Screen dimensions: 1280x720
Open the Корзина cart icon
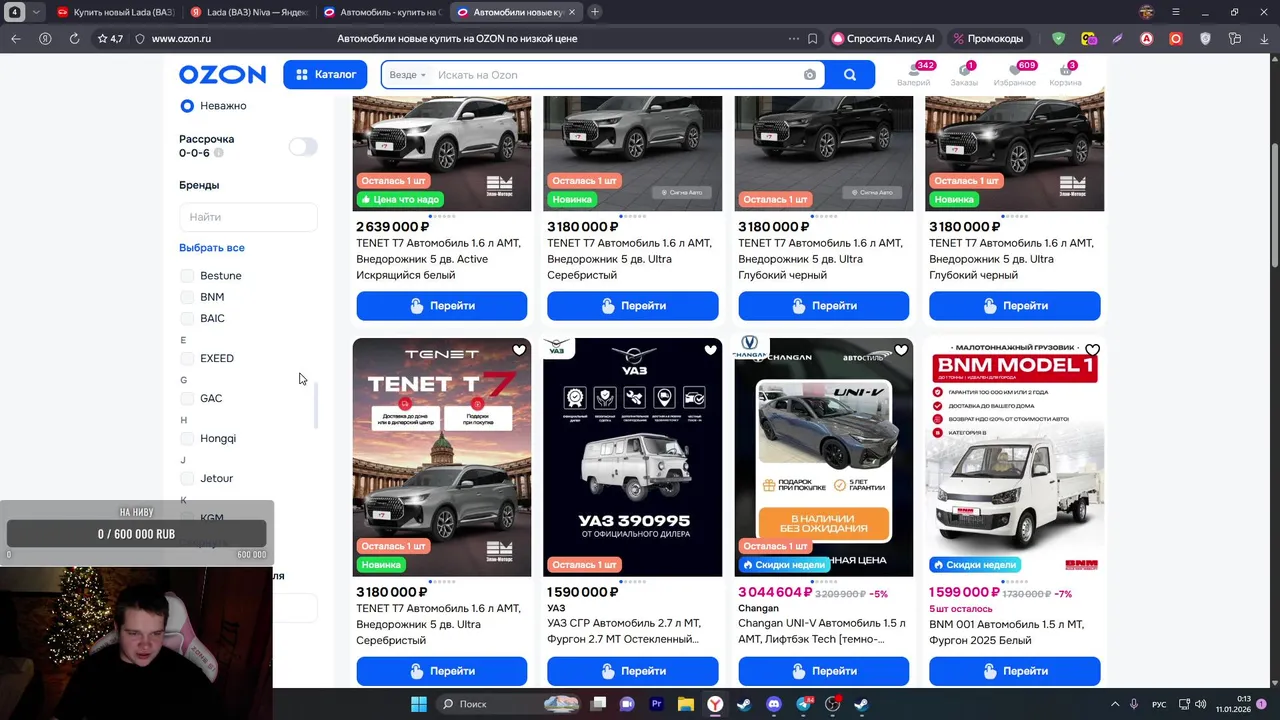point(1065,74)
